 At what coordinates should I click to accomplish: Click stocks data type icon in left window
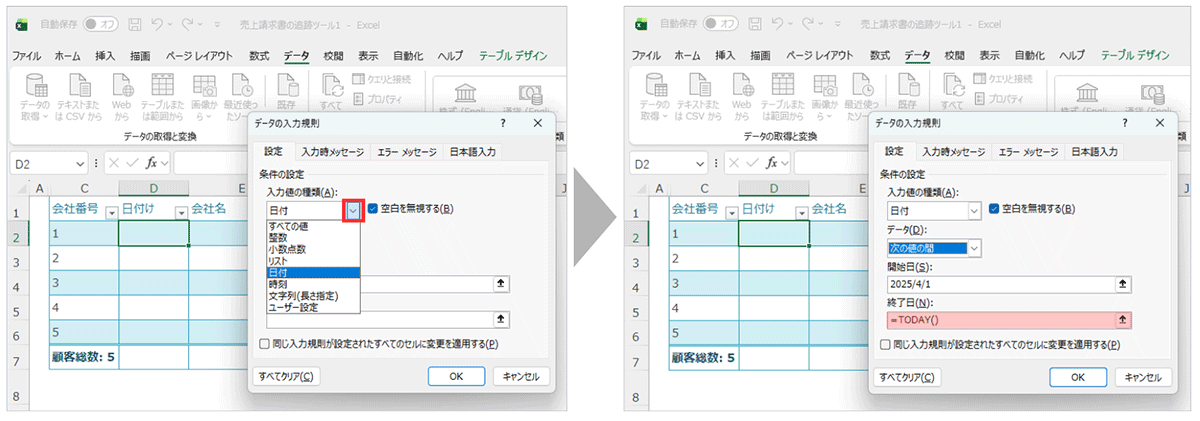pyautogui.click(x=466, y=93)
